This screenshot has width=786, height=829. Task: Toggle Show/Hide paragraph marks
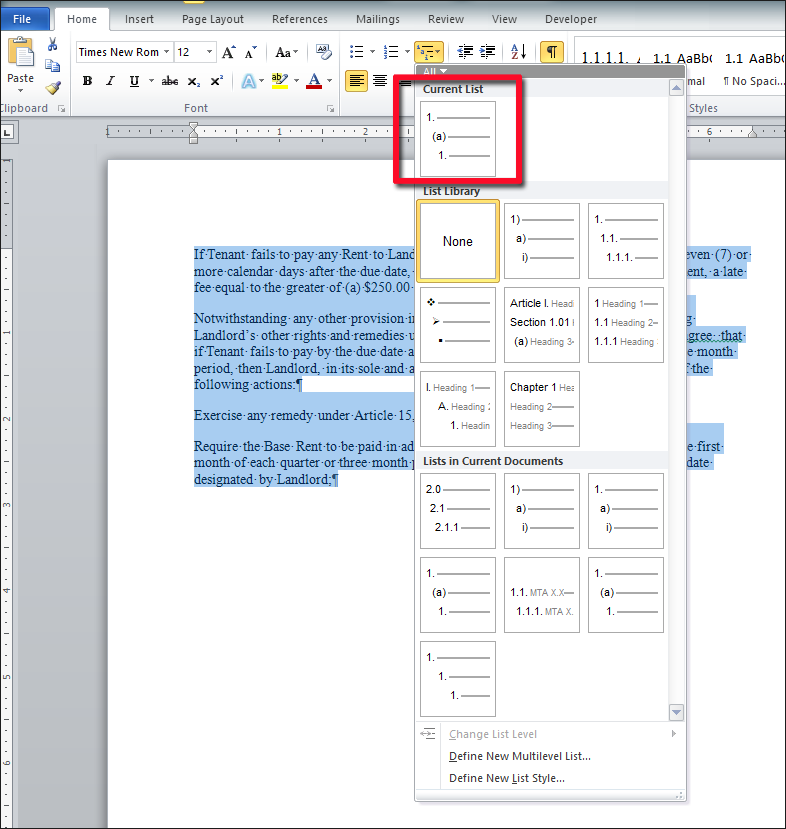click(x=552, y=52)
